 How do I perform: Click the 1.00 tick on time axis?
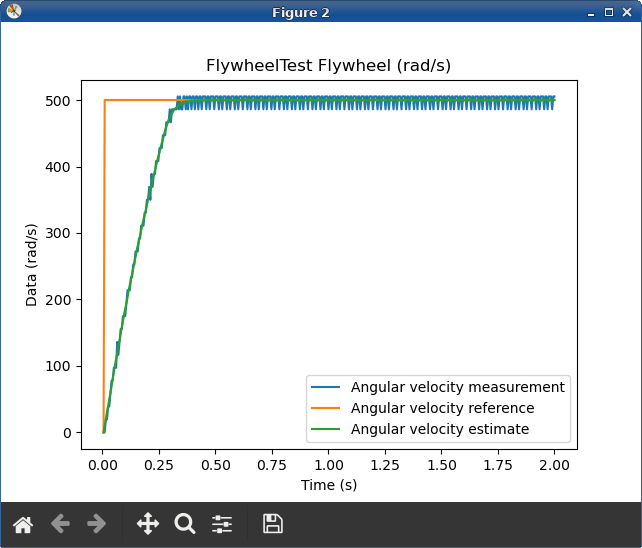coord(328,465)
